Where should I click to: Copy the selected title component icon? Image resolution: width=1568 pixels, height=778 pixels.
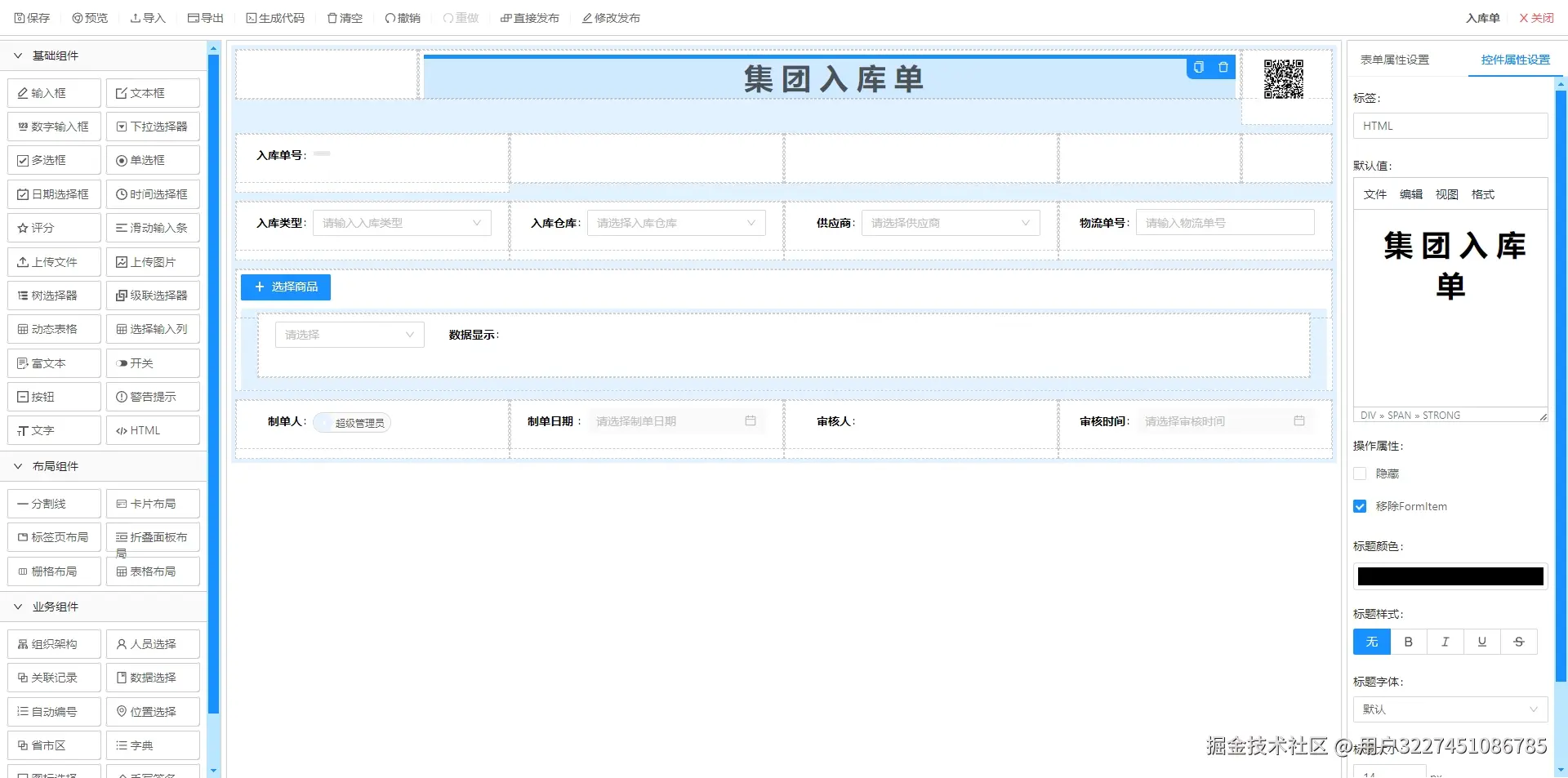point(1199,68)
